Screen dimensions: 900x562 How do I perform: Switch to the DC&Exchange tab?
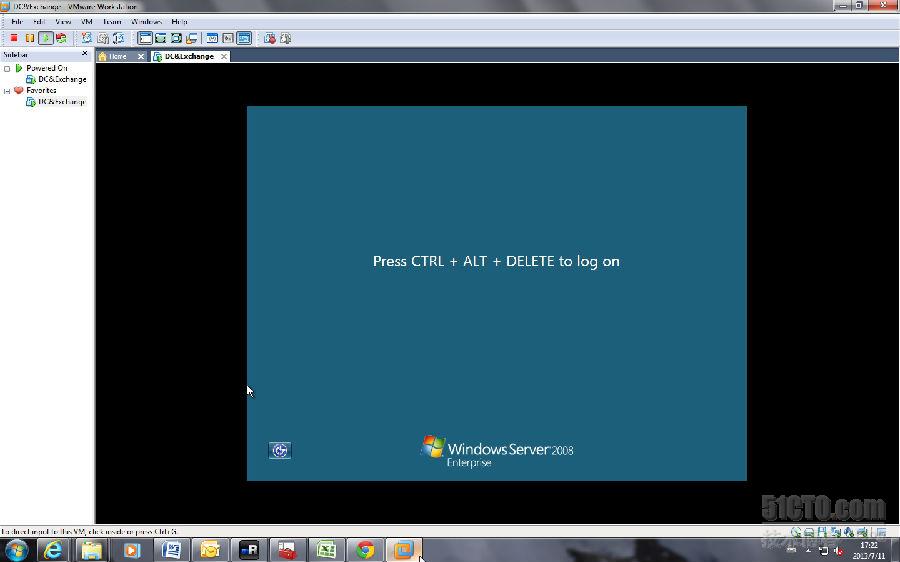(189, 56)
